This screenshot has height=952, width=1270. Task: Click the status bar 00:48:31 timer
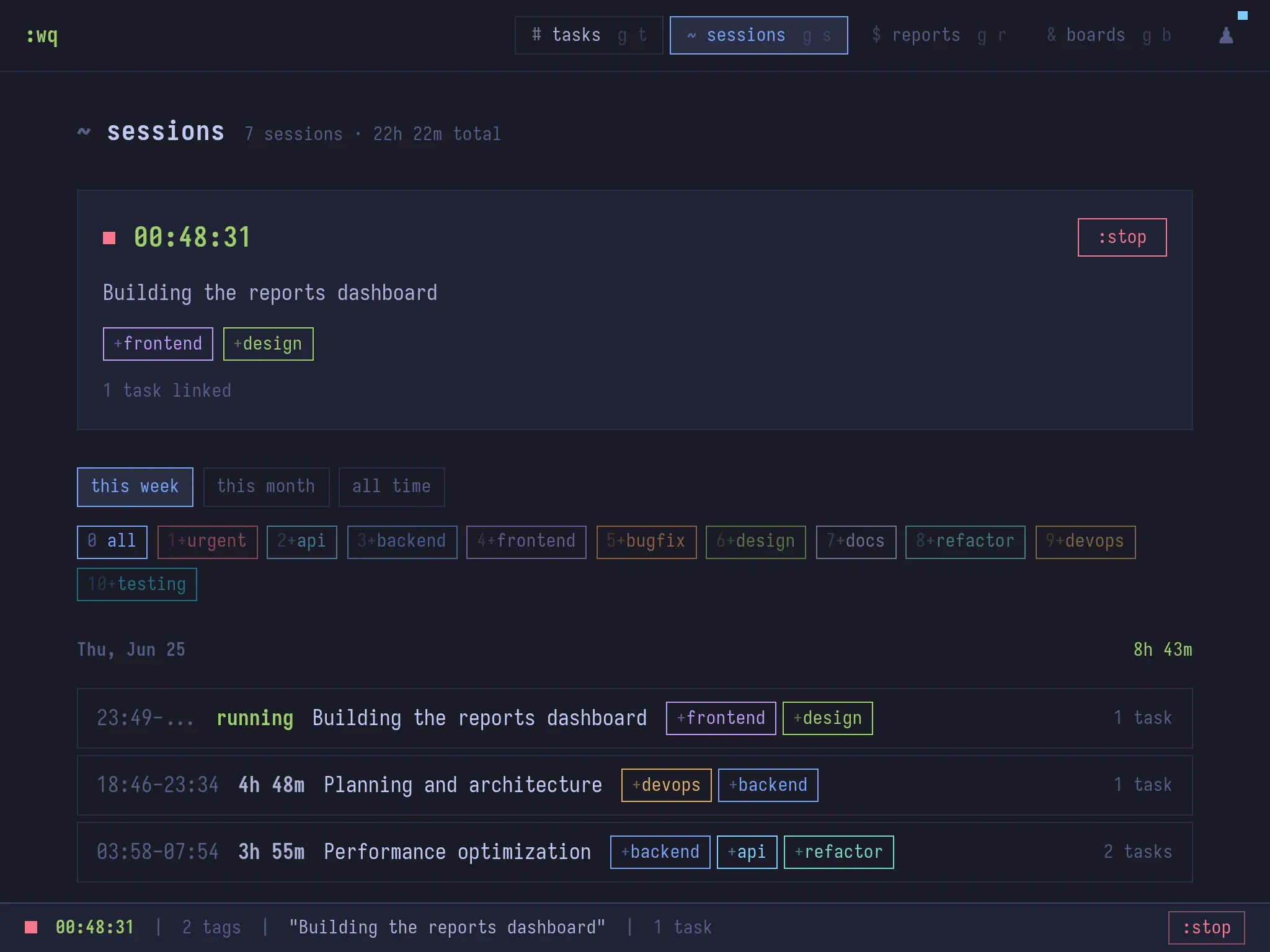click(95, 927)
